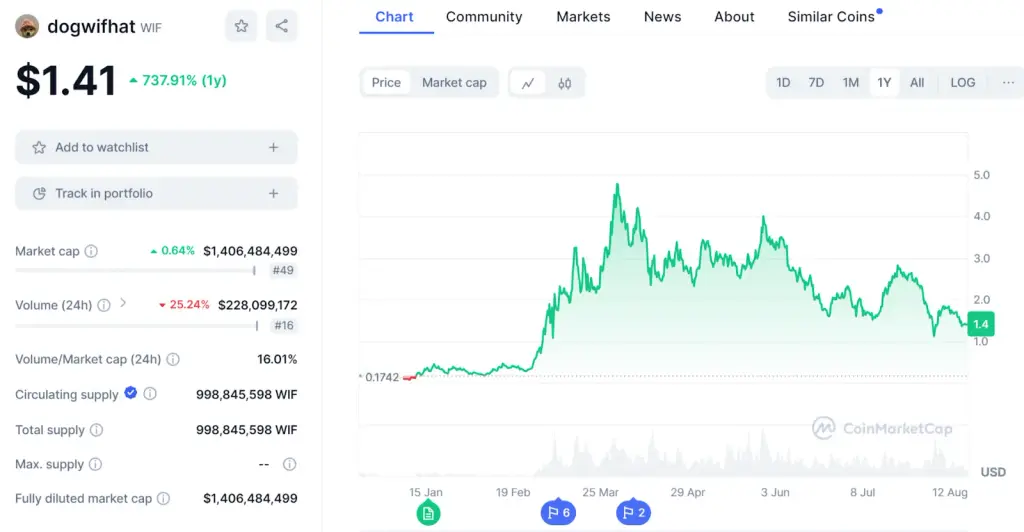Switch to line chart view icon
The image size is (1024, 532).
click(528, 83)
